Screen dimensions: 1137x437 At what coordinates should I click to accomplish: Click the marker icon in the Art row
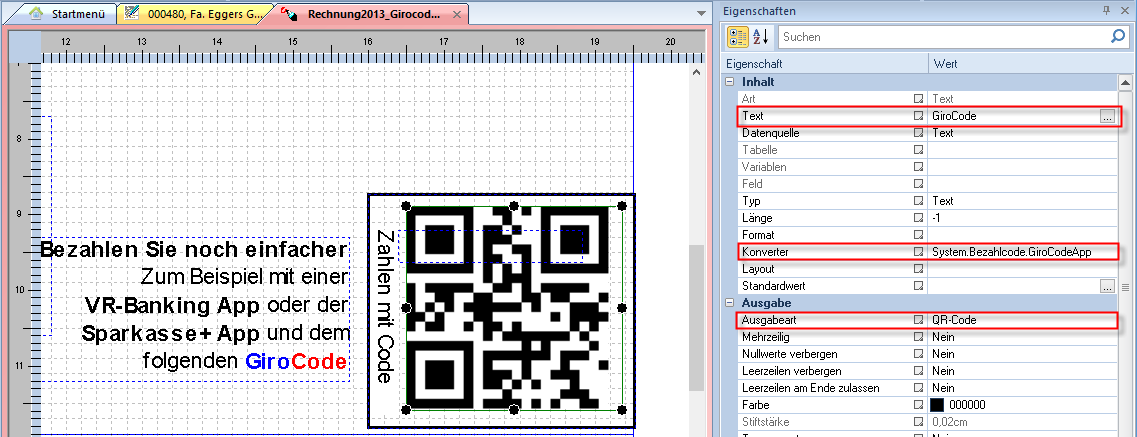[x=919, y=99]
